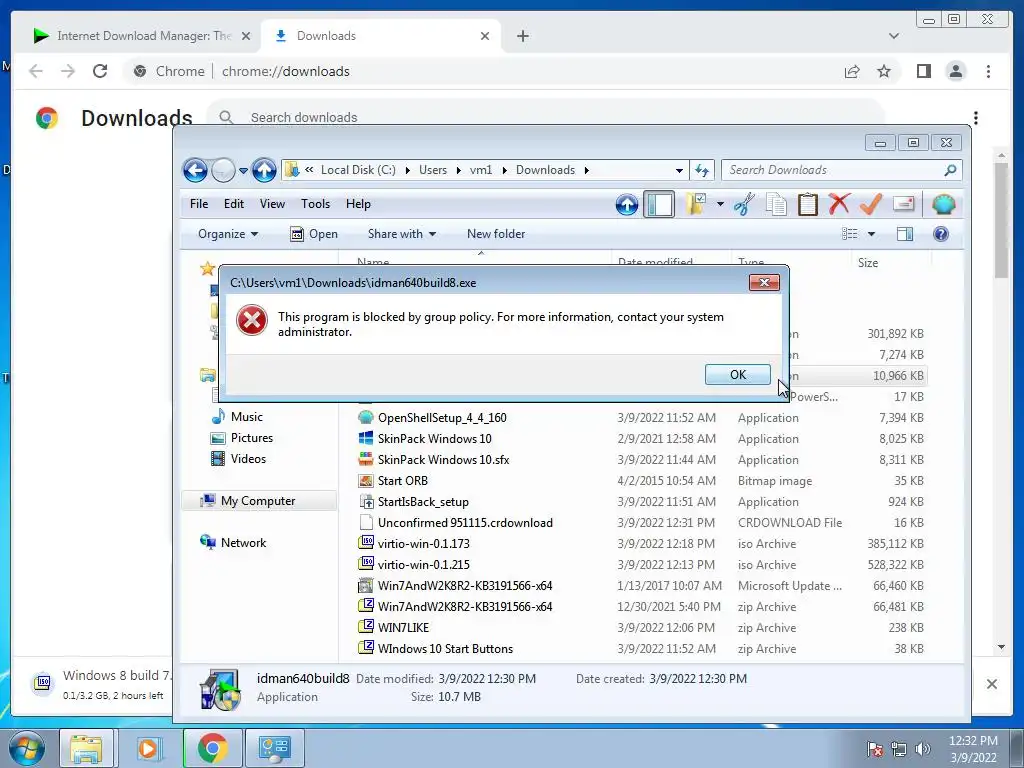Screen dimensions: 1024x768
Task: Open the Tools menu
Action: 315,204
